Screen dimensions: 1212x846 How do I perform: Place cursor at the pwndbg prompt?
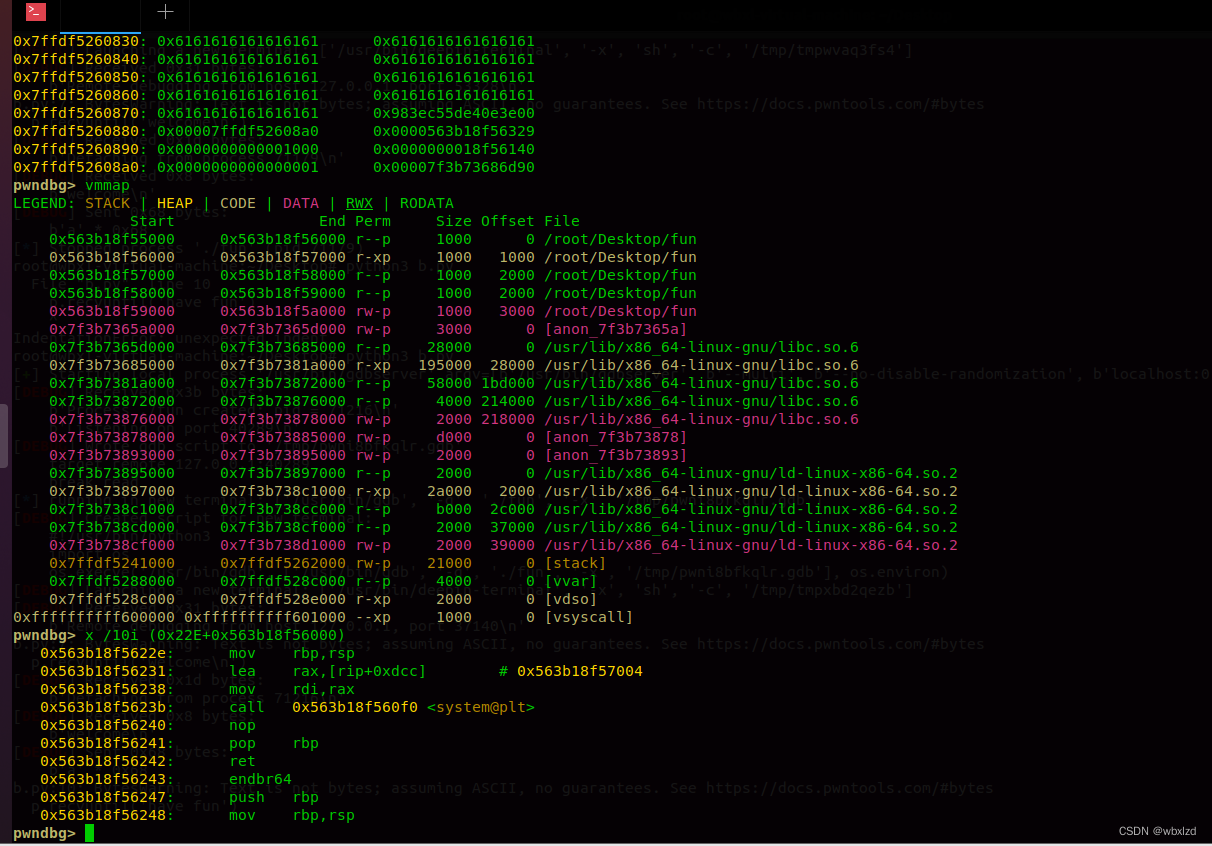pyautogui.click(x=45, y=833)
